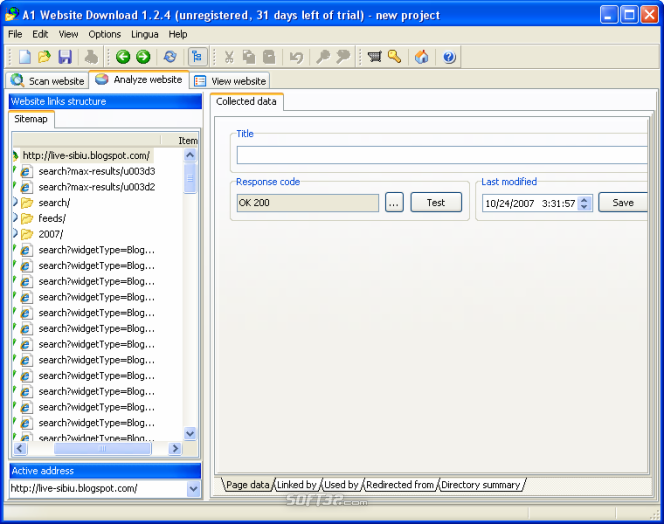
Task: Switch to the View website tab
Action: [x=230, y=80]
